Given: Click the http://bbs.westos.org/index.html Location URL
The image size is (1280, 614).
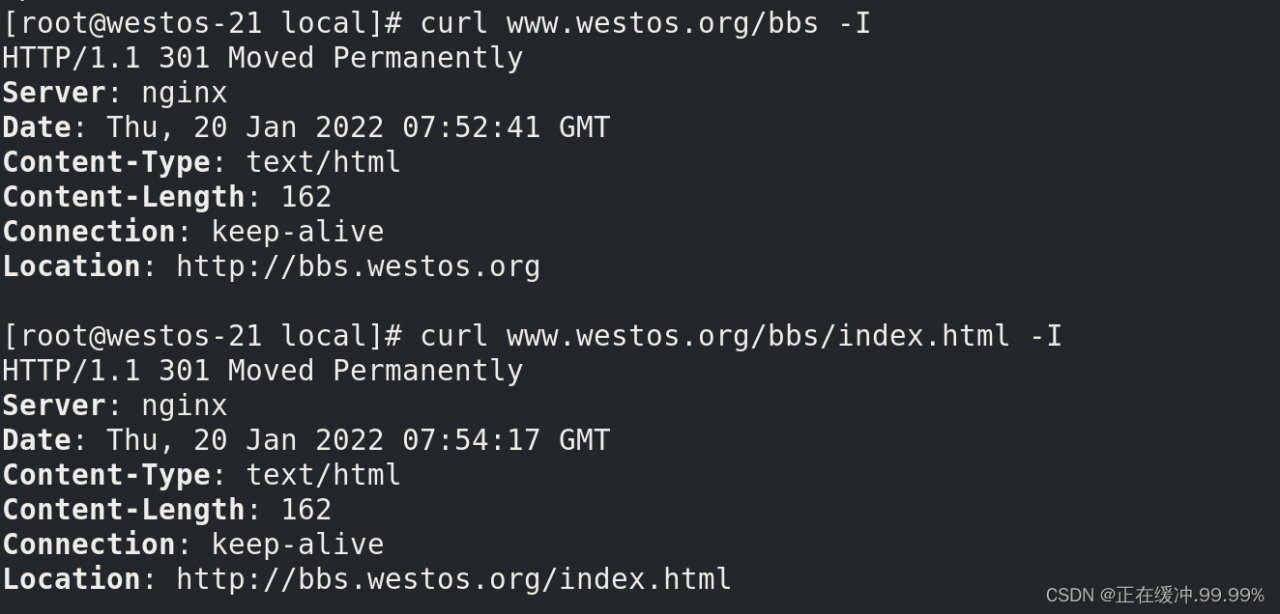Looking at the screenshot, I should [x=453, y=579].
